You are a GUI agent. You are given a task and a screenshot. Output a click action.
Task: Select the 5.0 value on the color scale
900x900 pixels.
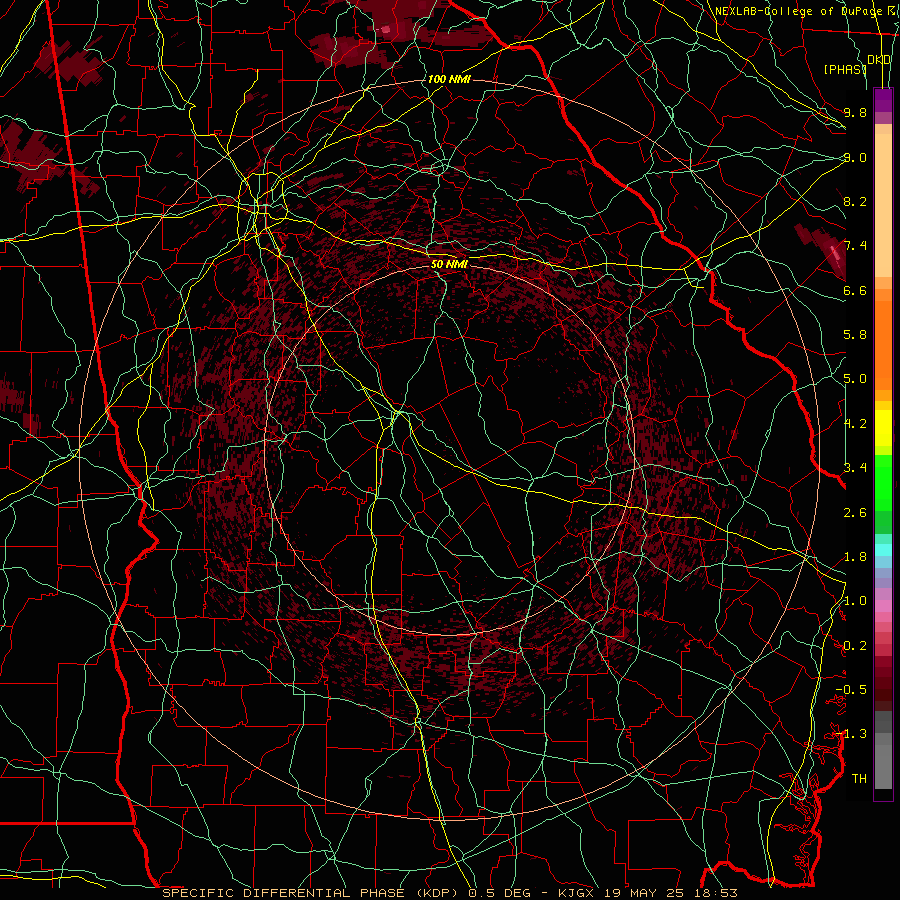[x=855, y=379]
